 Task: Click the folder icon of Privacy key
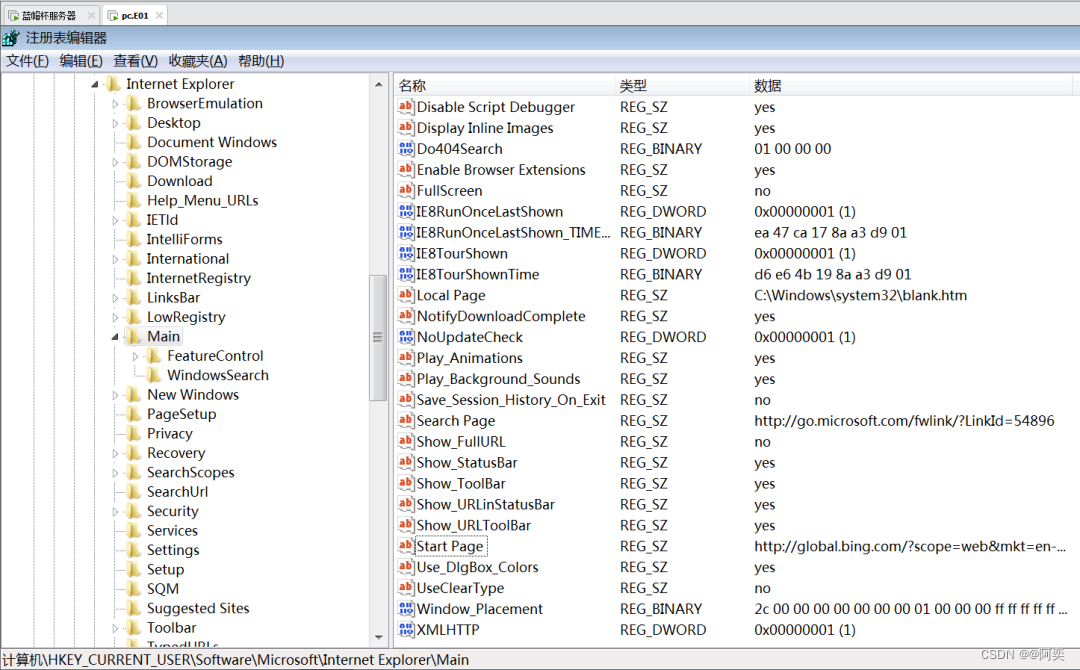click(x=134, y=434)
